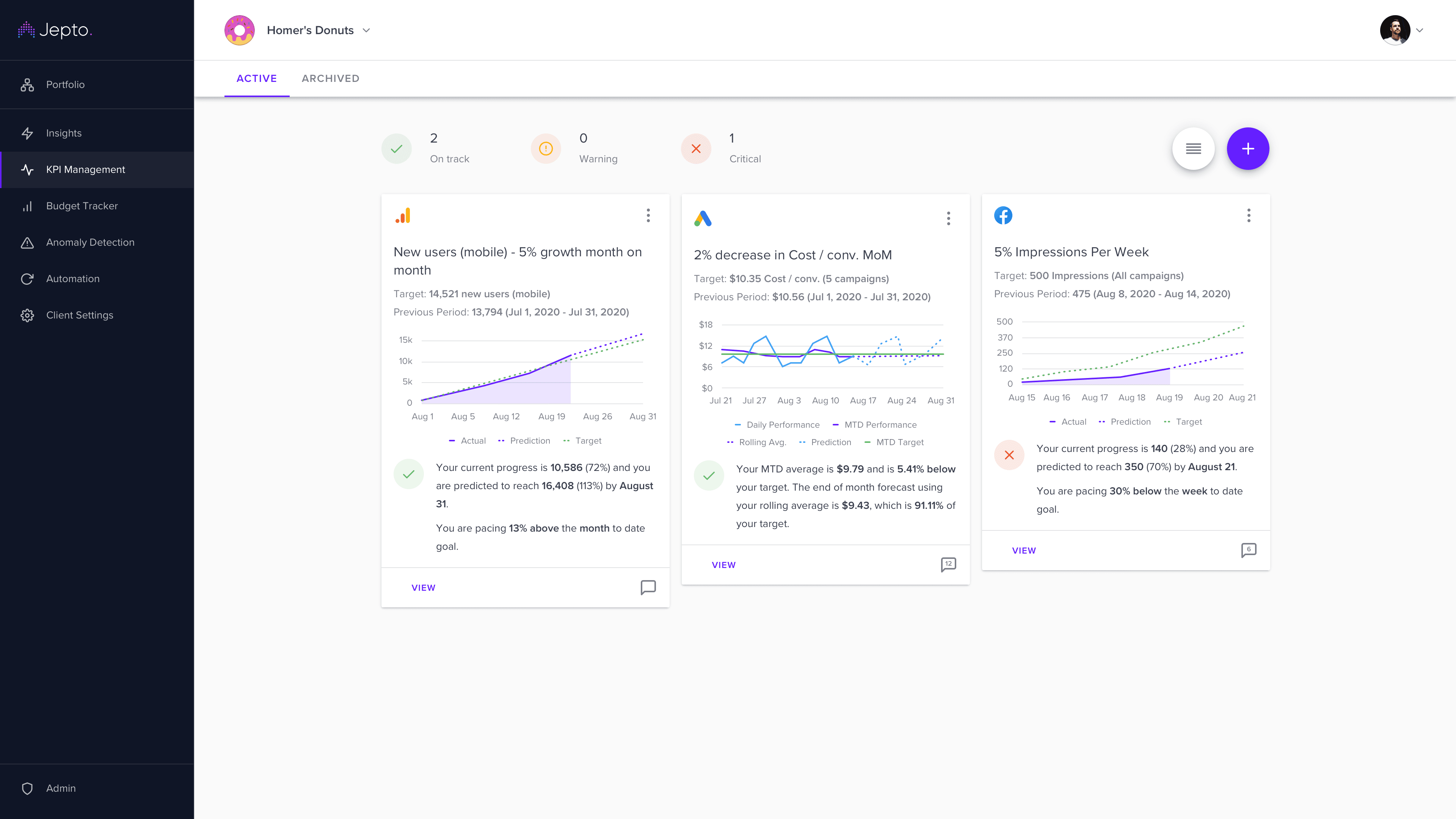
Task: Open 12 comments on Cost/conv card
Action: coord(948,565)
